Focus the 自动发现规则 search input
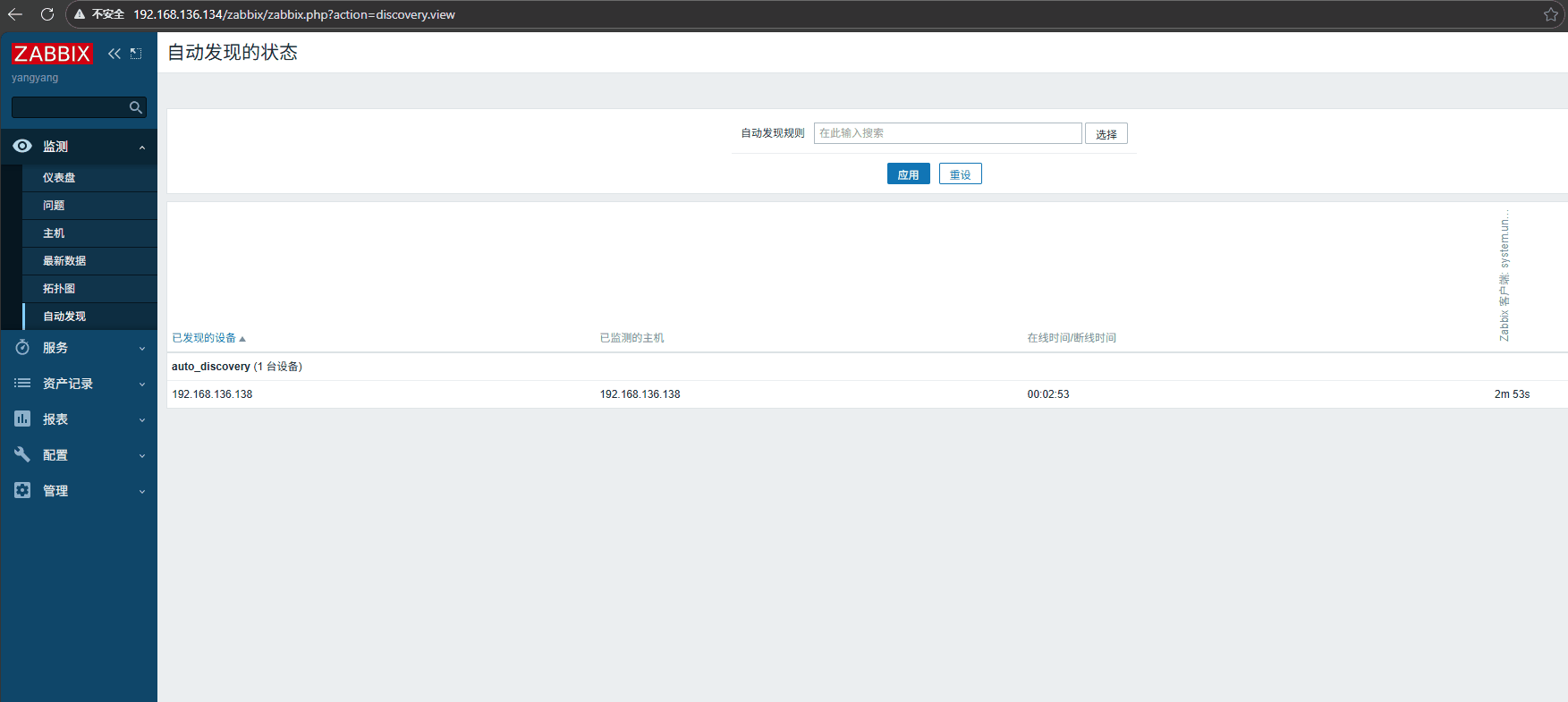The width and height of the screenshot is (1568, 702). pos(948,133)
